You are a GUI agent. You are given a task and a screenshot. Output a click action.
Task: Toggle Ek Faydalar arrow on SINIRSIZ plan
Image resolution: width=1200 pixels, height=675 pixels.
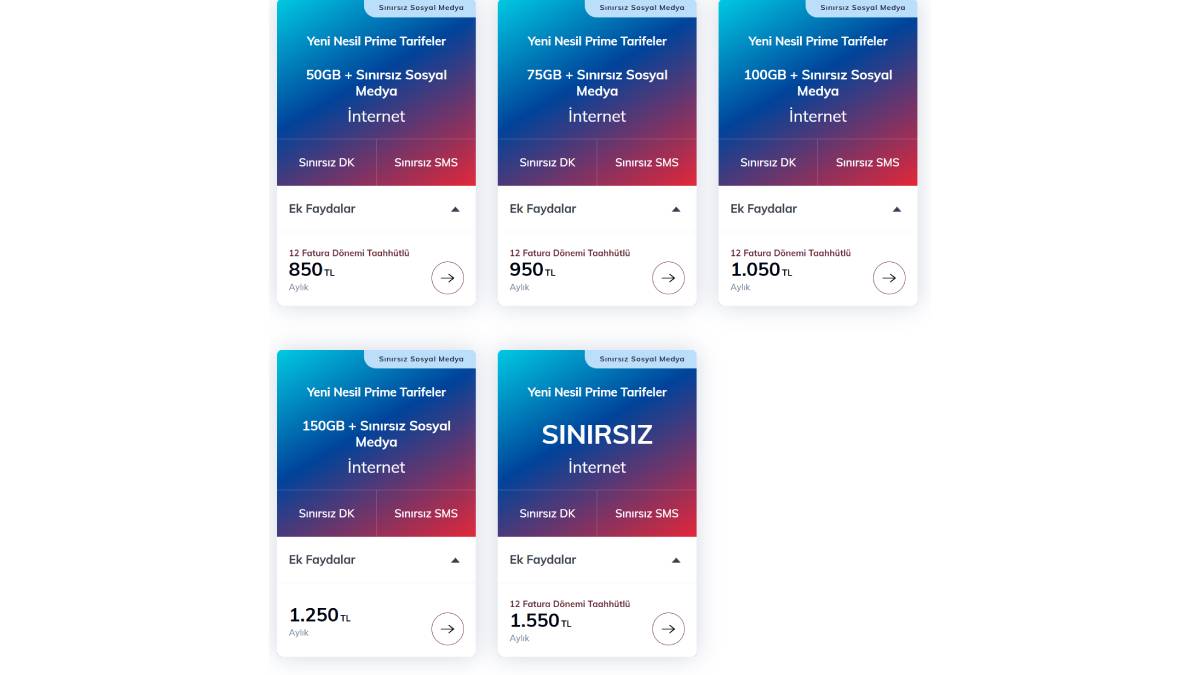point(676,560)
